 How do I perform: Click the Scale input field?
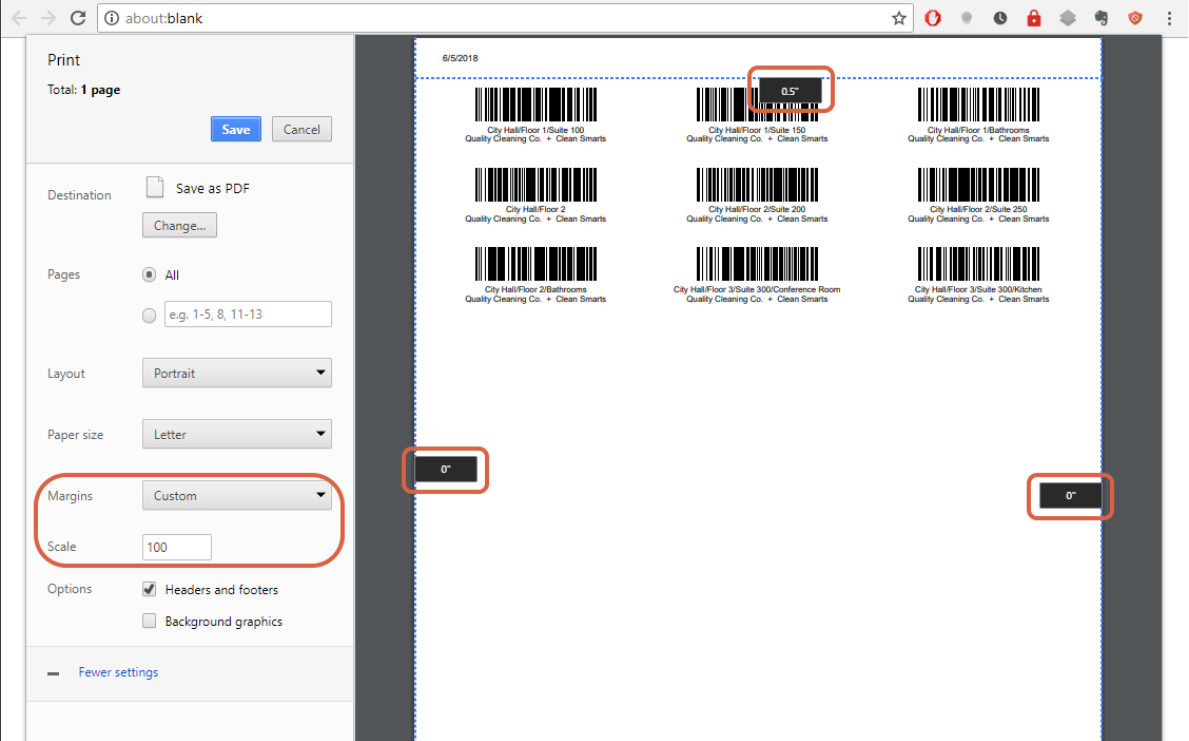[x=177, y=547]
